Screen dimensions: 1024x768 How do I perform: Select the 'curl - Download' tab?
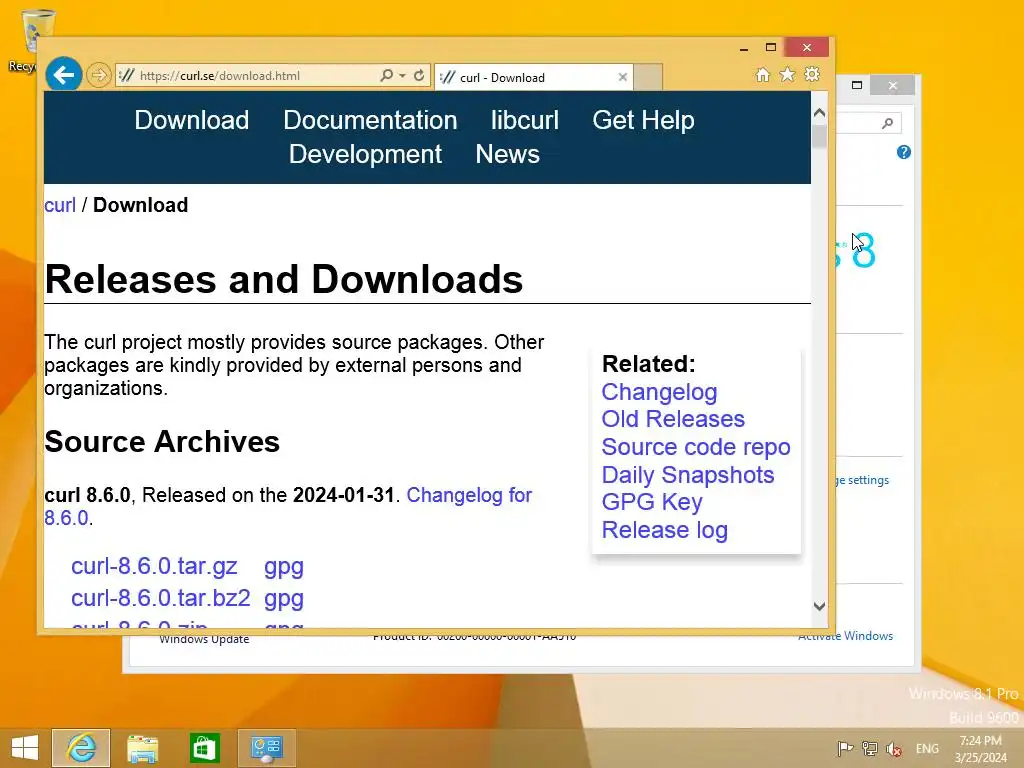(534, 77)
